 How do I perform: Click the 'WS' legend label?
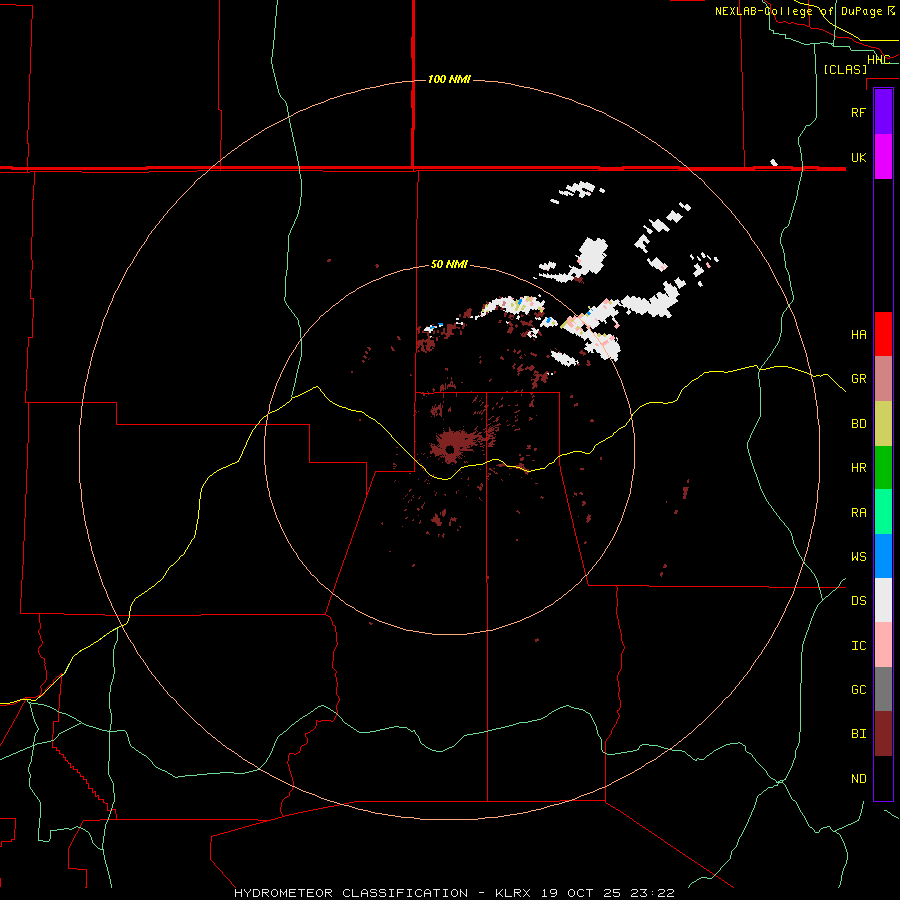point(858,557)
